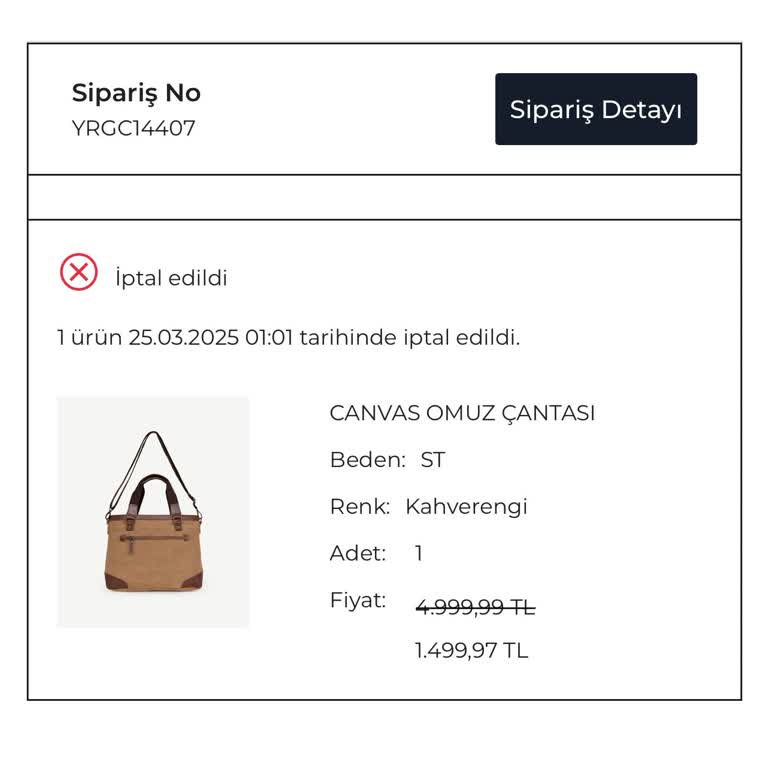Screen dimensions: 768x768
Task: Click the empty divider row below the order header
Action: coord(384,197)
